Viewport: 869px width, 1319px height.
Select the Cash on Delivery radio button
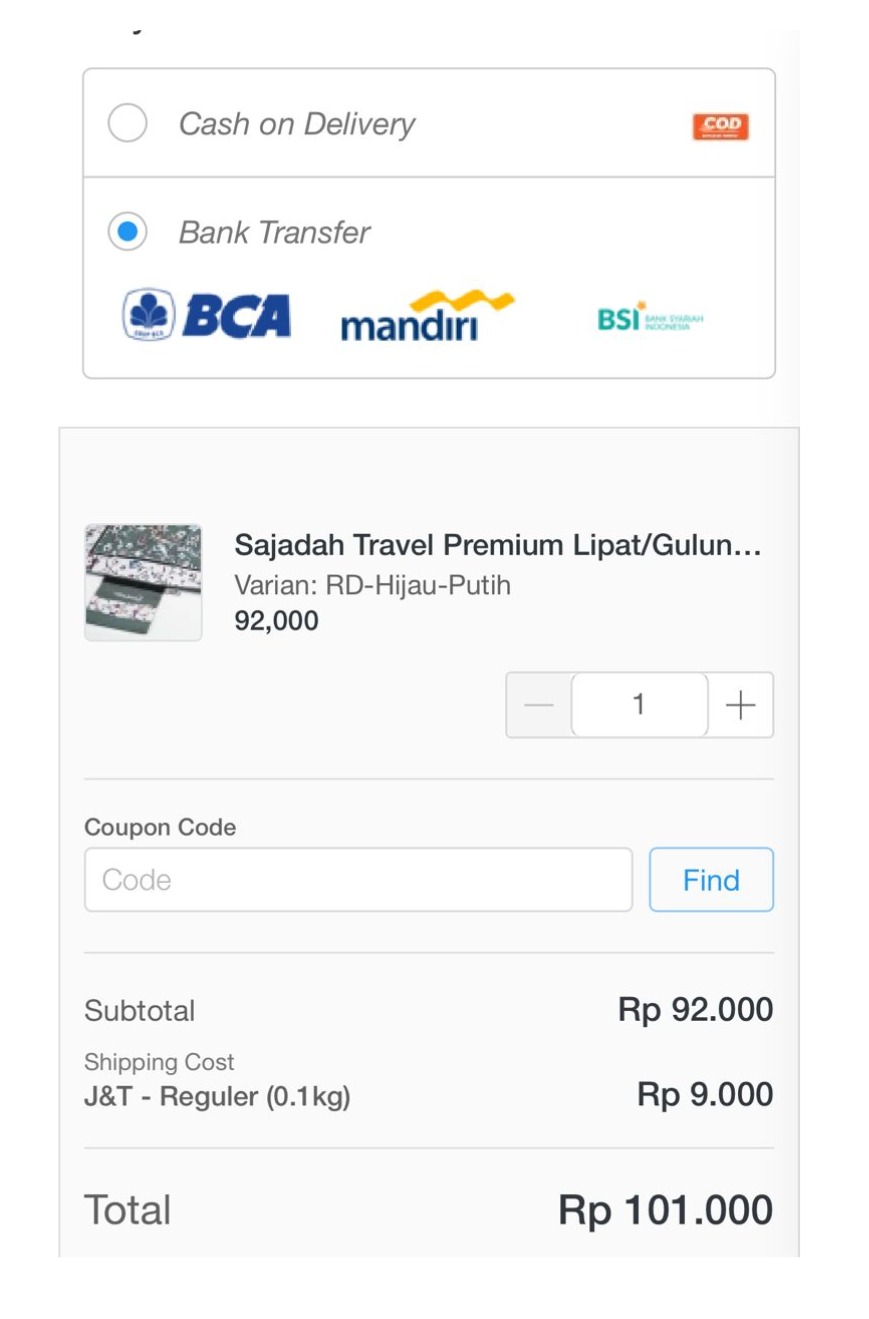click(127, 124)
